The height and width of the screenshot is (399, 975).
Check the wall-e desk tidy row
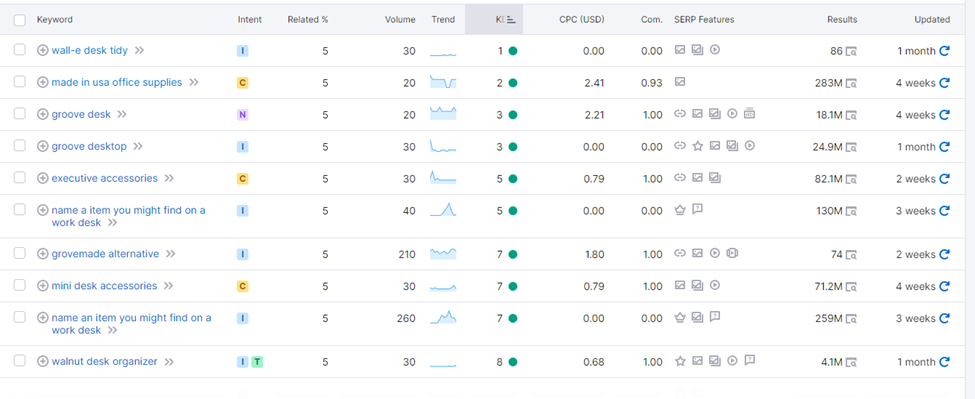click(x=20, y=50)
